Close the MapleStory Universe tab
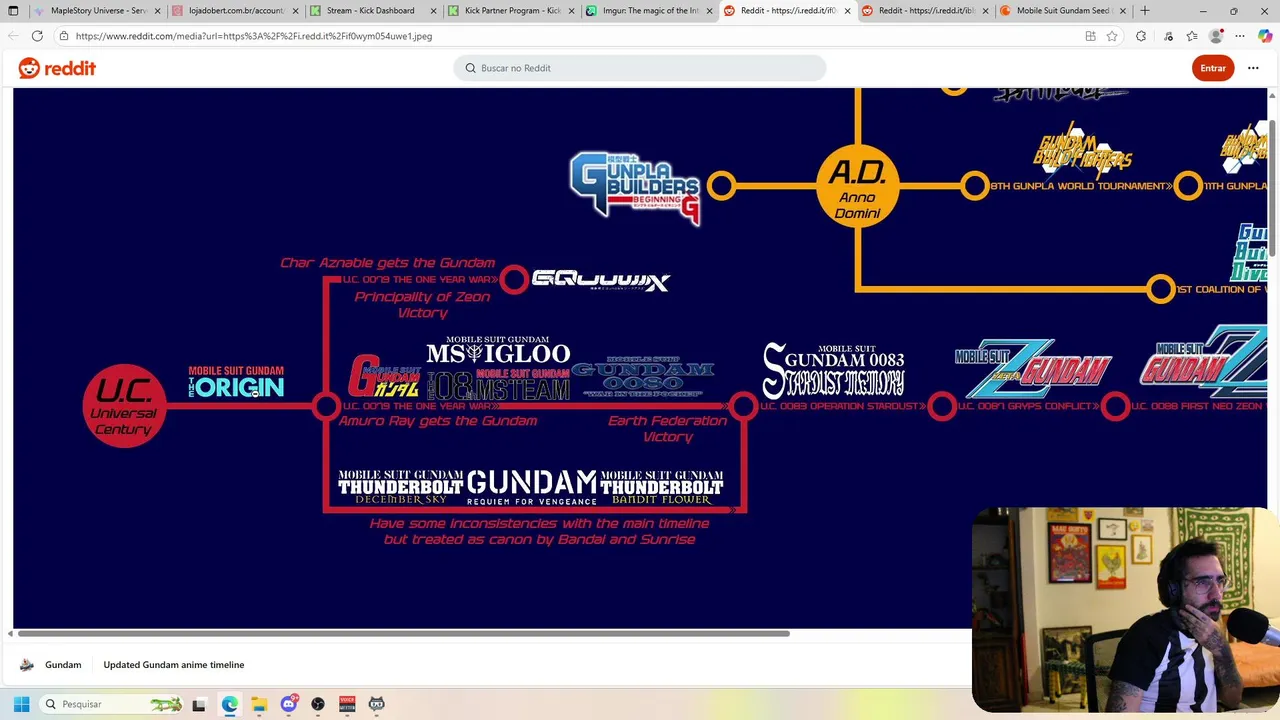The image size is (1280, 720). tap(157, 11)
